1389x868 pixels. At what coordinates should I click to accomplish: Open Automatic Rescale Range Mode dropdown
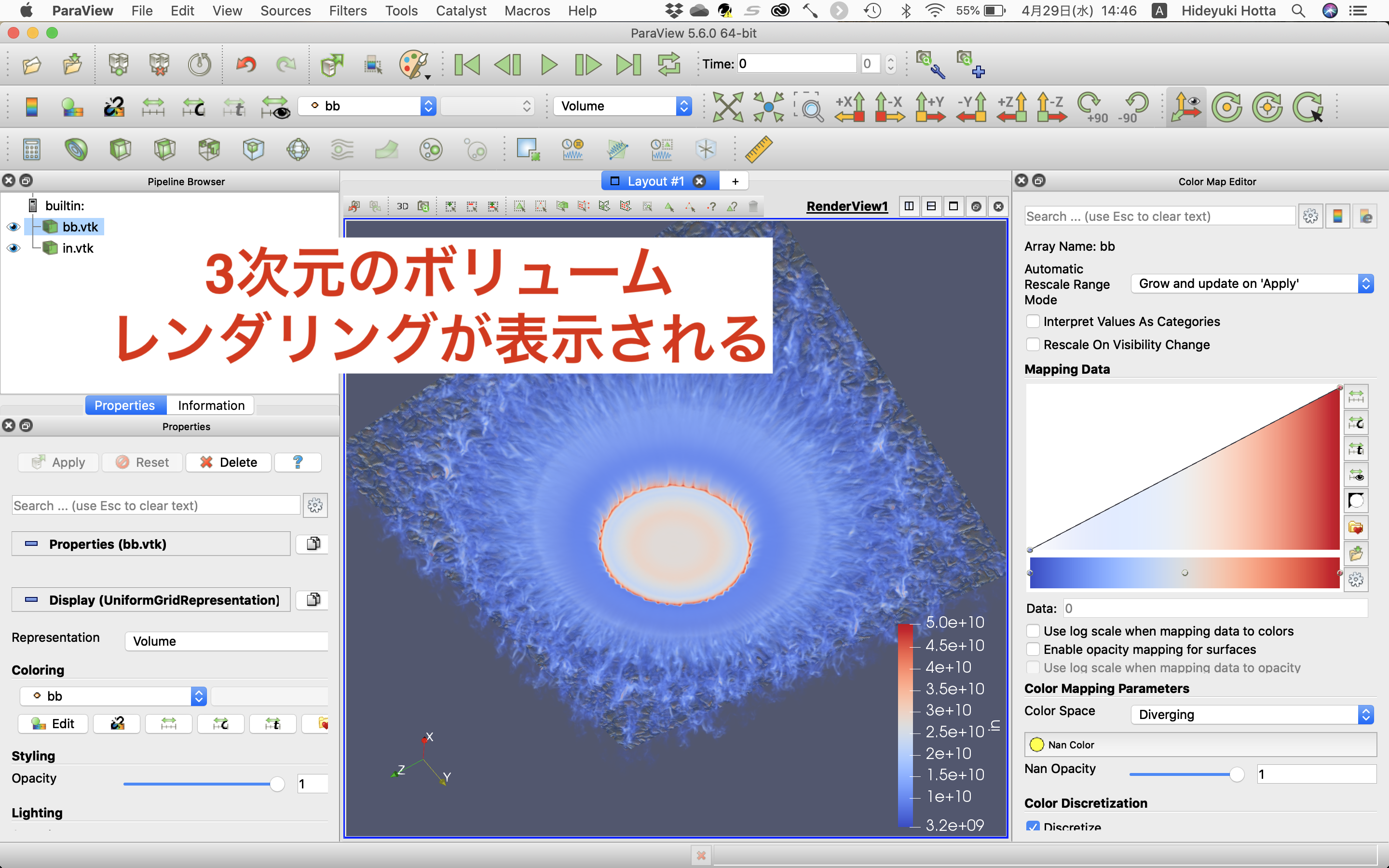[x=1252, y=284]
